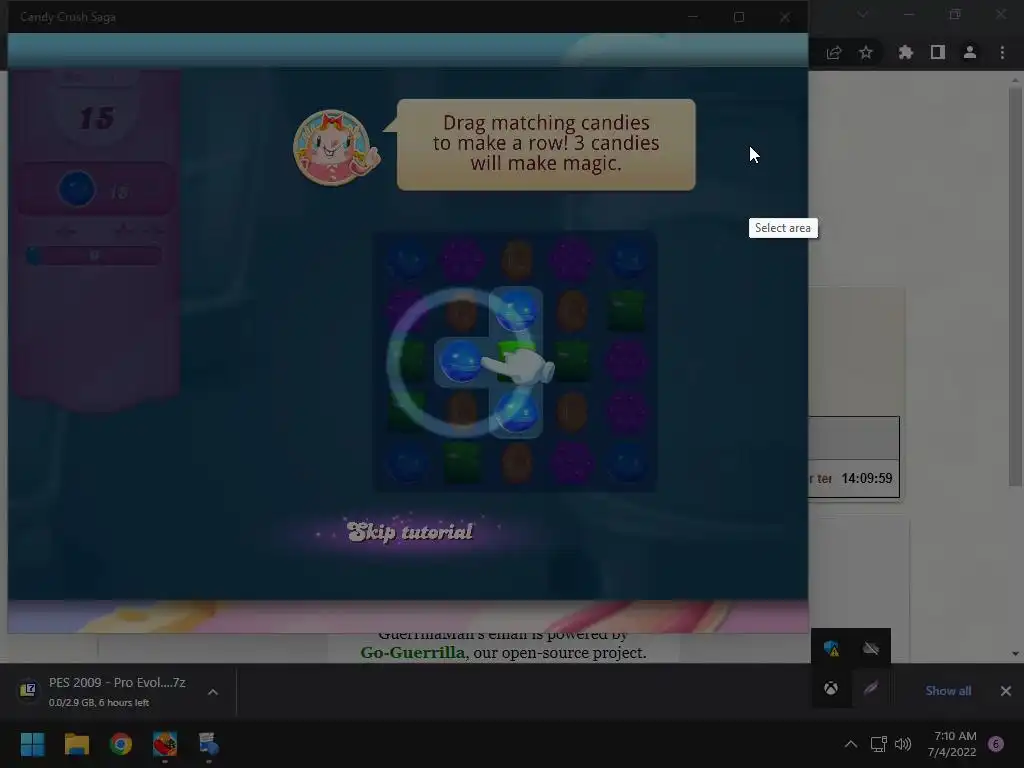Close the Candy Crush Saga window
The width and height of the screenshot is (1024, 768).
click(x=784, y=17)
